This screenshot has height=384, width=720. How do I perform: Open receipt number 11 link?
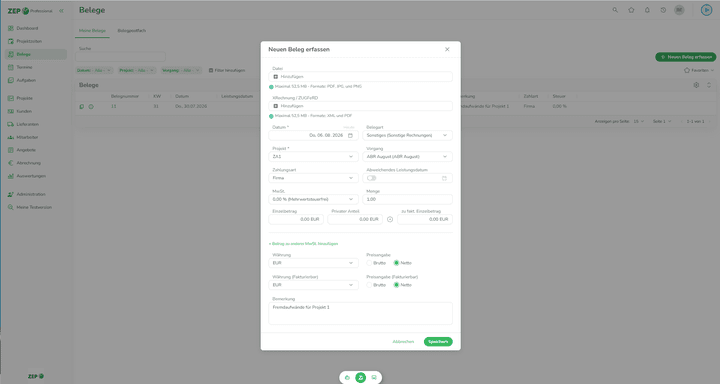[x=113, y=107]
